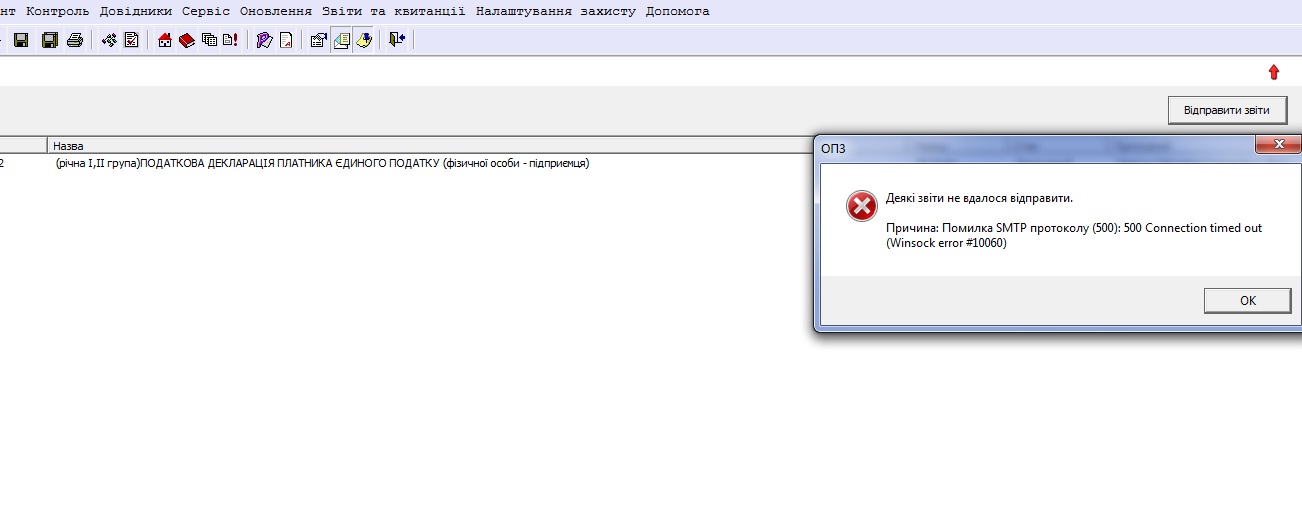Open the Звіти та квитанції menu
This screenshot has height=518, width=1302.
[x=393, y=11]
